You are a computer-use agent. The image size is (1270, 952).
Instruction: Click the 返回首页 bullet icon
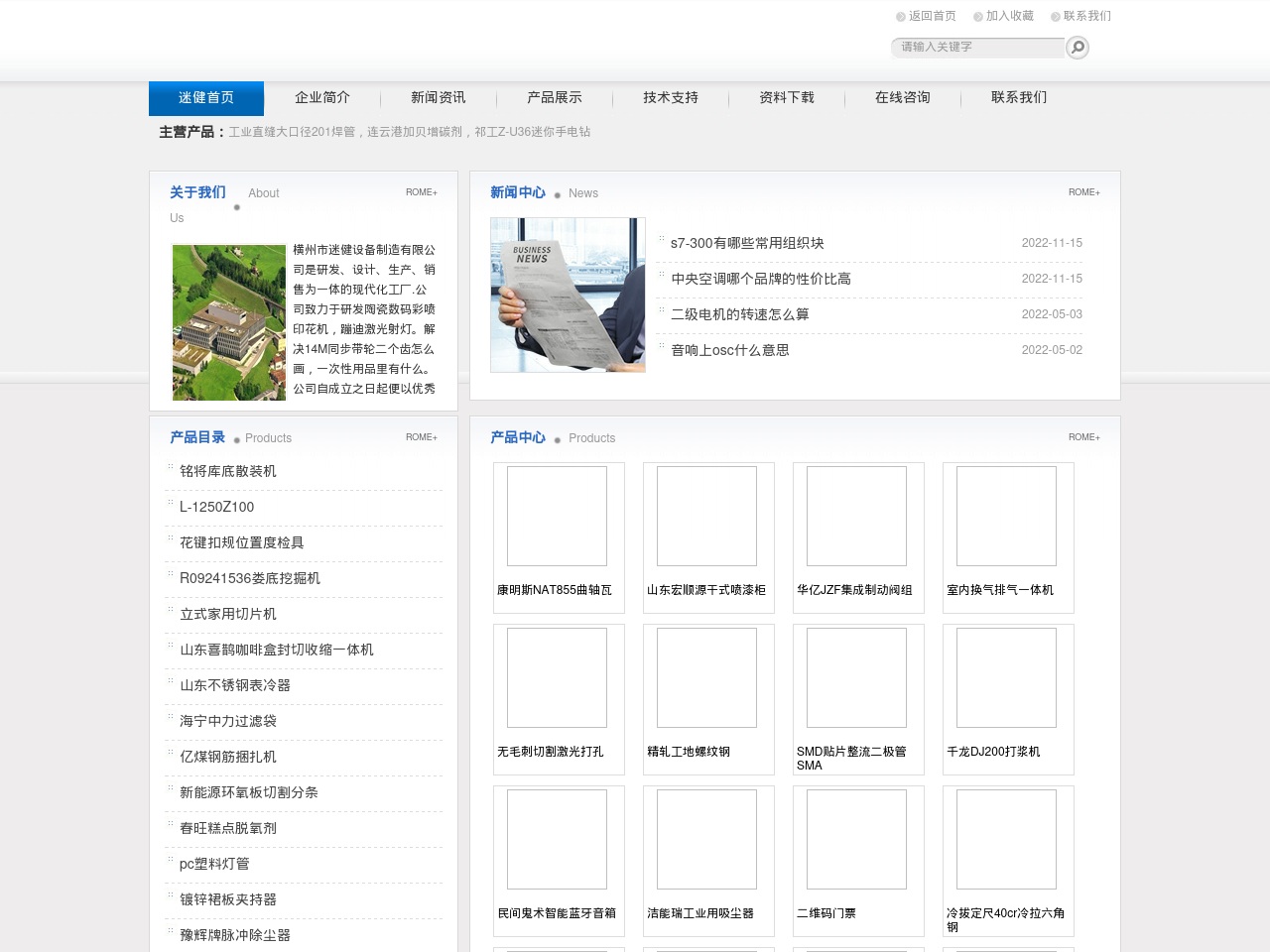tap(901, 17)
